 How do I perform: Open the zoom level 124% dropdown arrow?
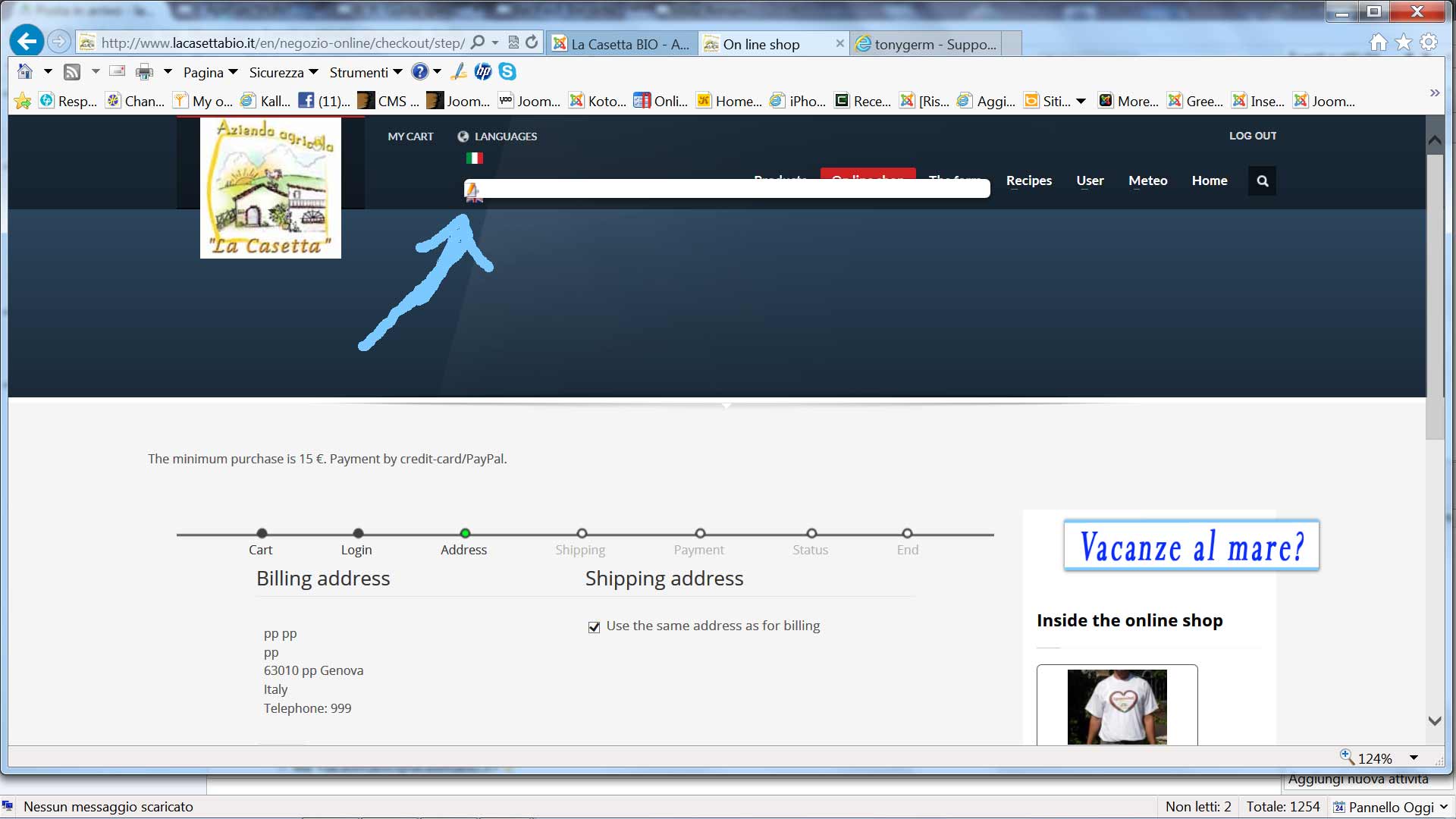coord(1414,758)
